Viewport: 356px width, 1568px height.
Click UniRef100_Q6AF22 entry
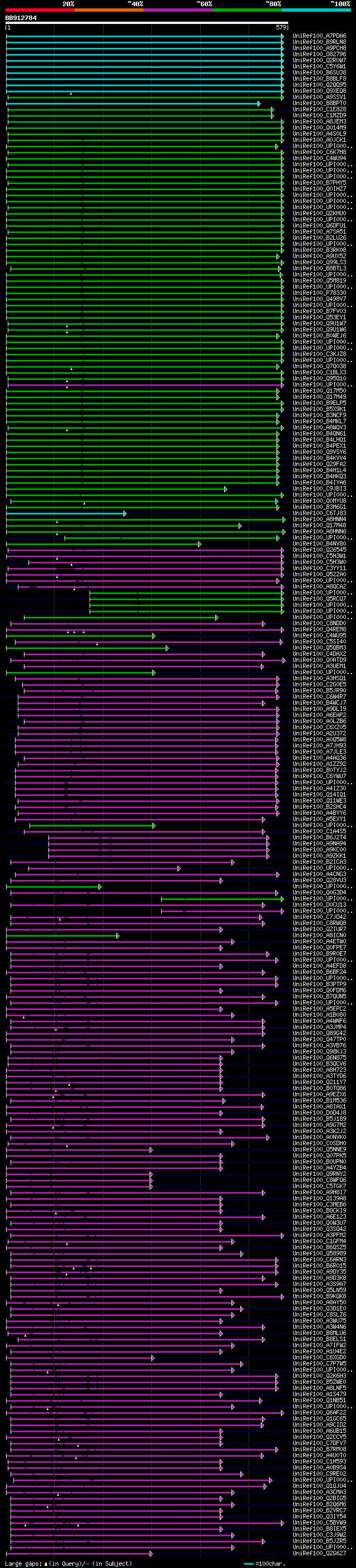coord(319,1412)
